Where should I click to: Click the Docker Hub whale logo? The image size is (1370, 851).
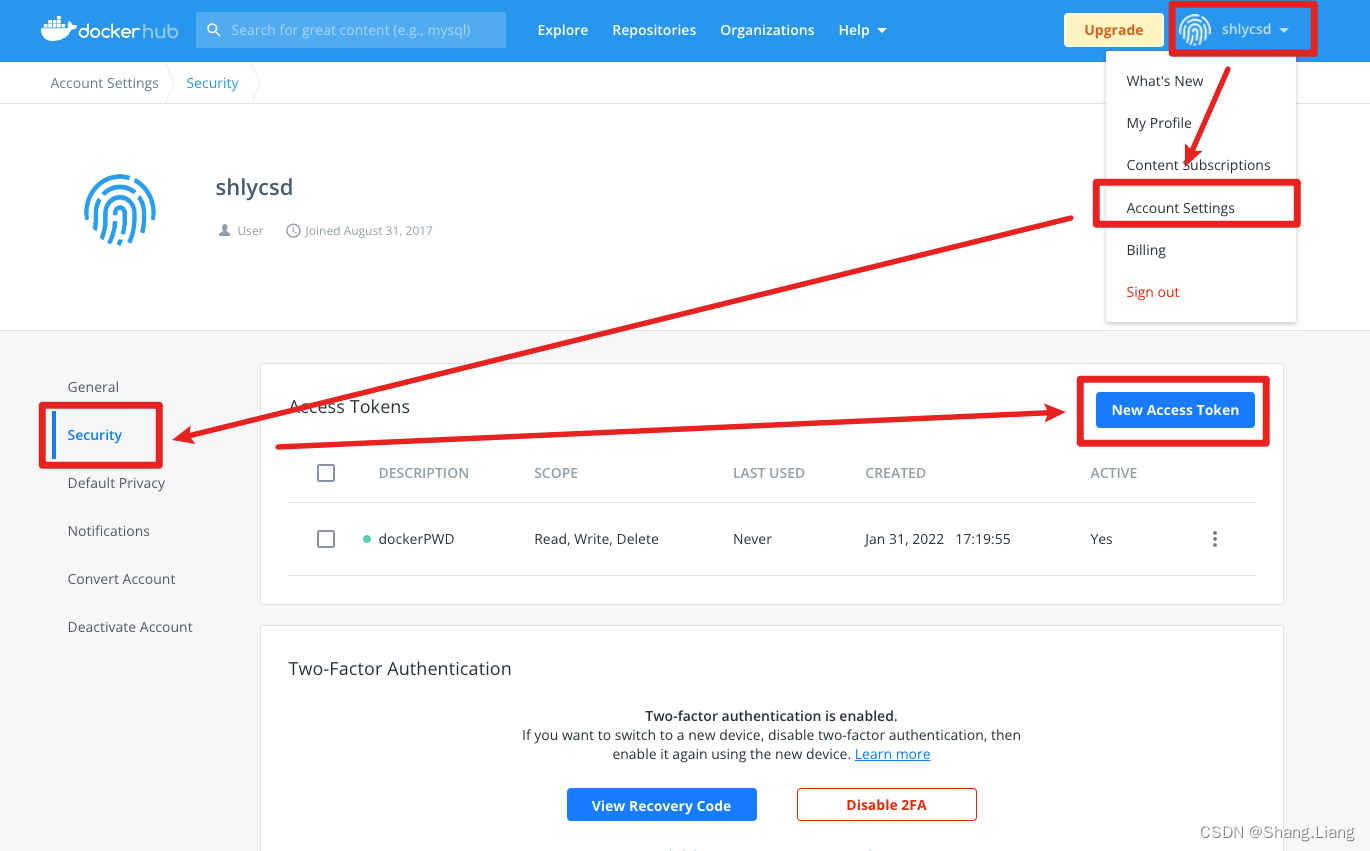point(109,30)
